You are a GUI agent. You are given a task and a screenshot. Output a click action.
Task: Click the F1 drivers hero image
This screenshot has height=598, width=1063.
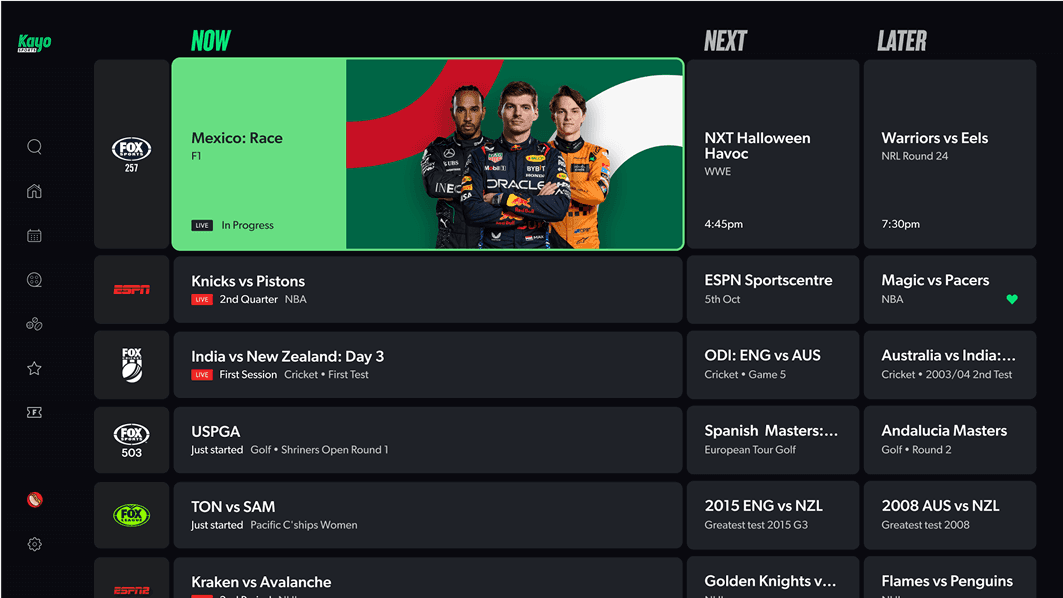pyautogui.click(x=515, y=155)
